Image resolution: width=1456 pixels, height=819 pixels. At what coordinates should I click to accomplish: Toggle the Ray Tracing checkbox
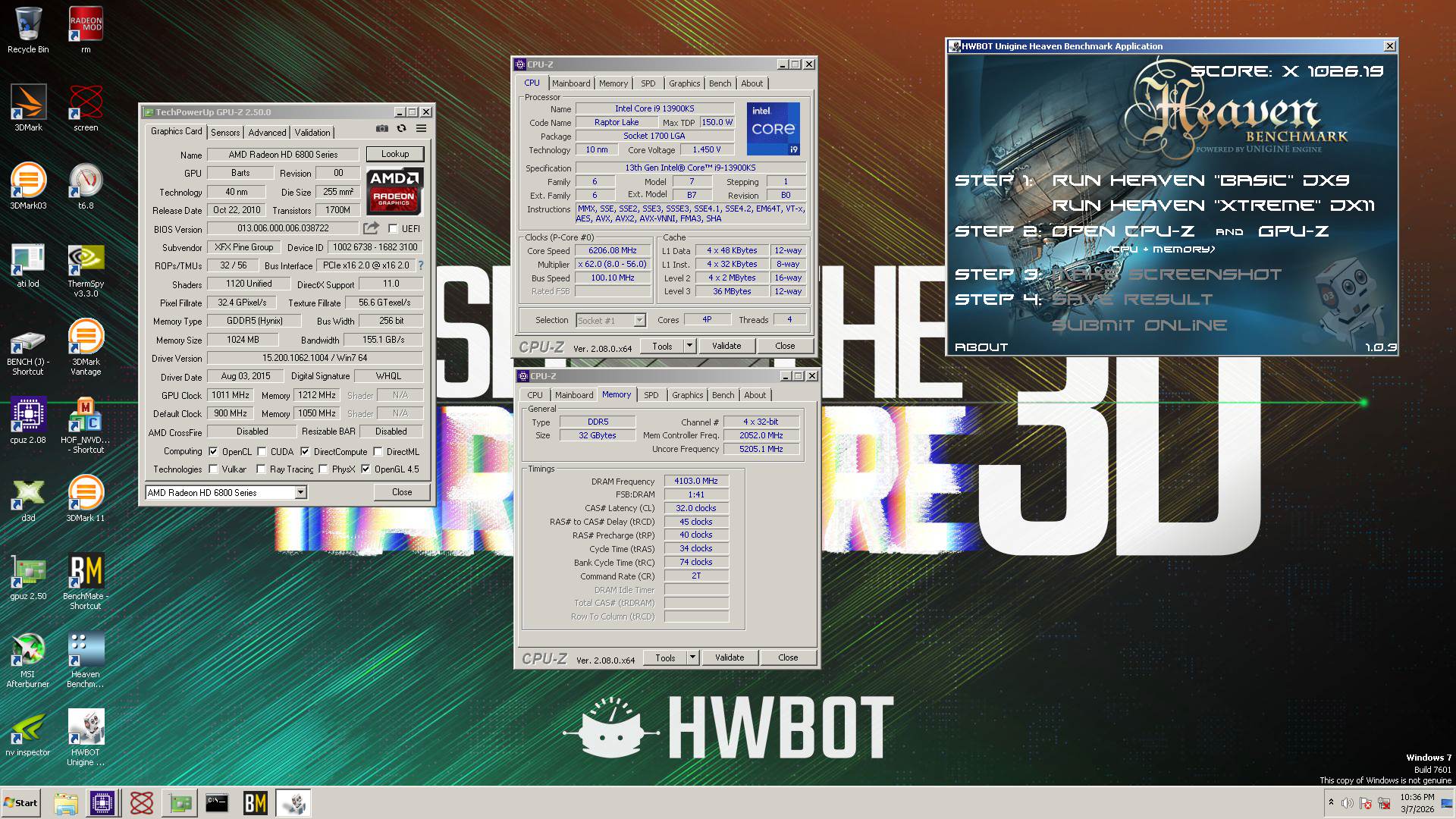[x=261, y=469]
